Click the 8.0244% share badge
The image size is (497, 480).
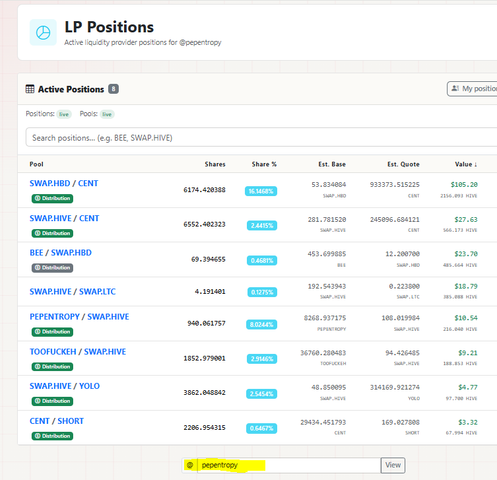(262, 324)
